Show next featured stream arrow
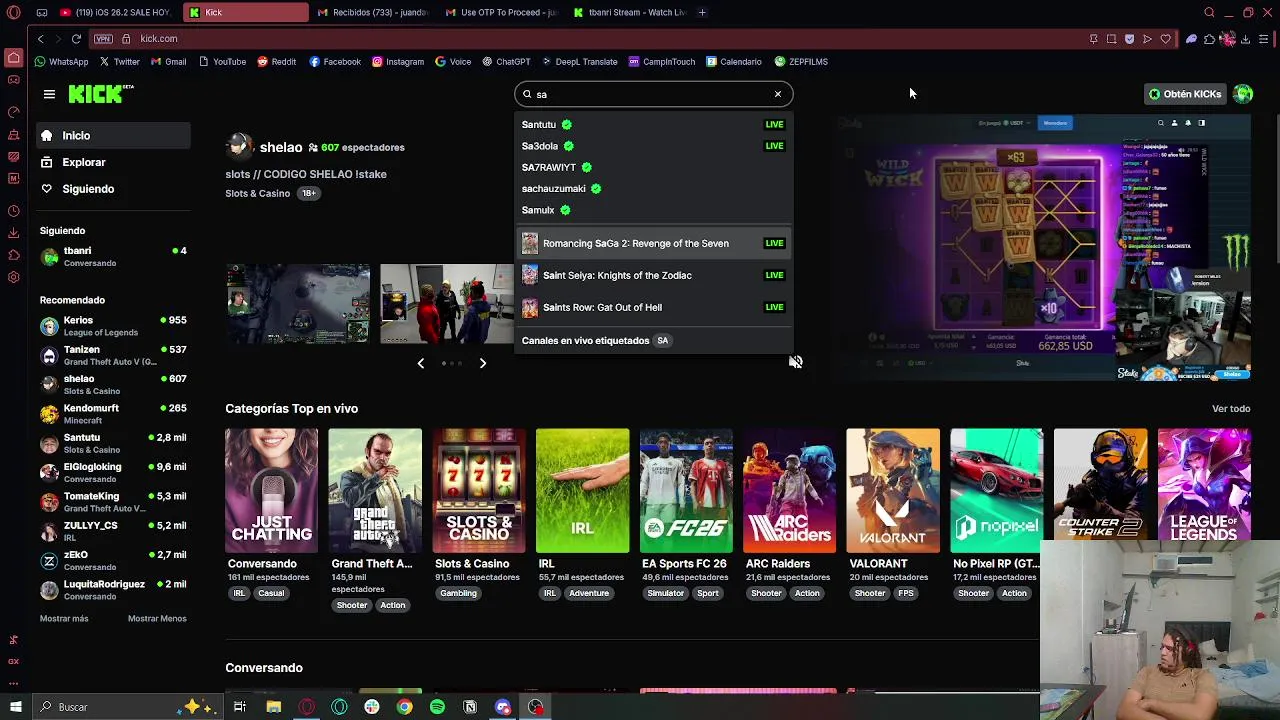 [x=483, y=363]
